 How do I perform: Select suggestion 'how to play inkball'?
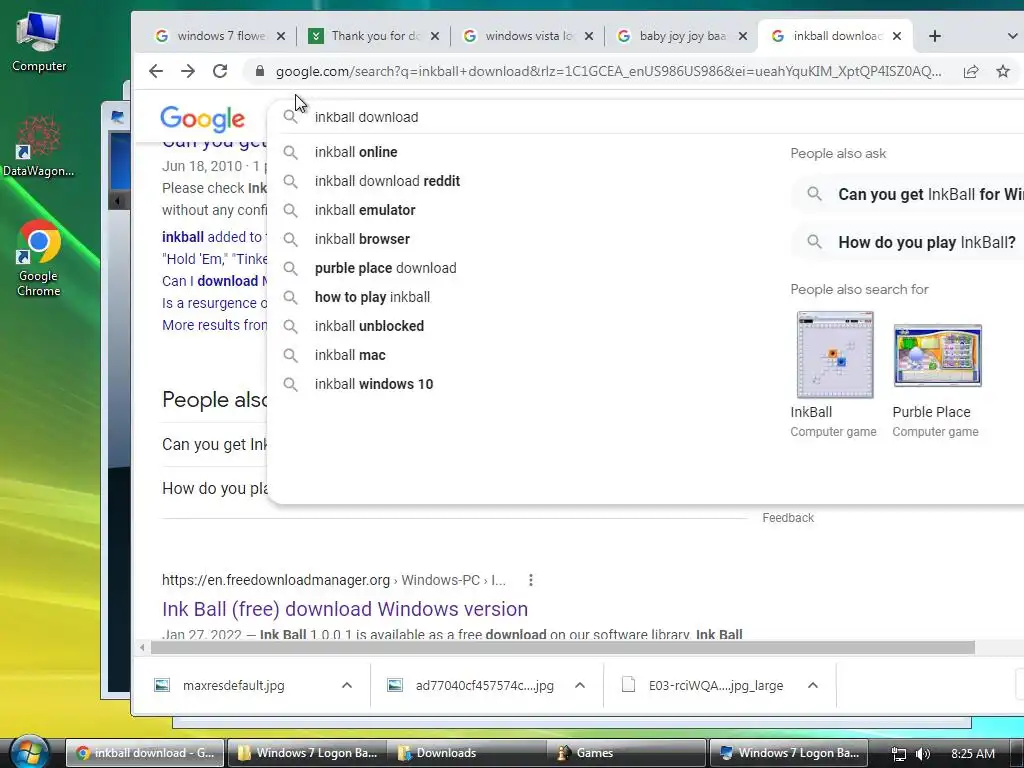pyautogui.click(x=372, y=297)
